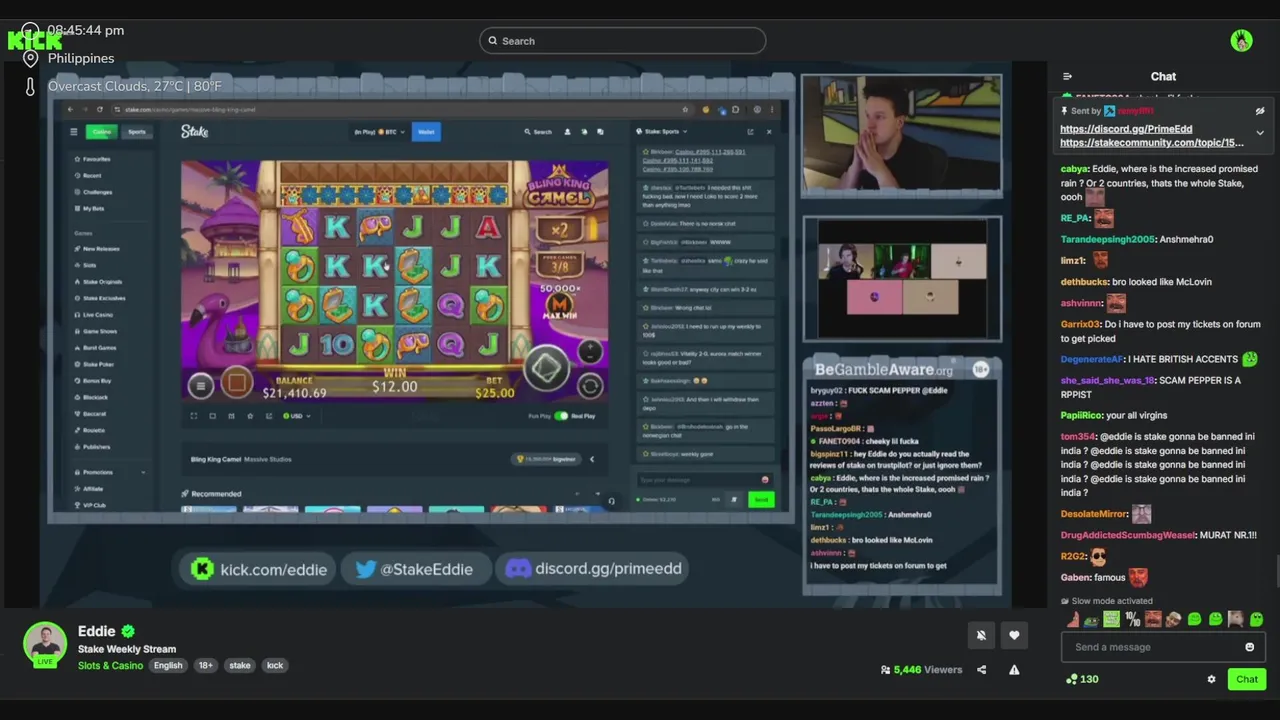Viewport: 1280px width, 720px height.
Task: Open the Eddie channel name link
Action: point(97,631)
